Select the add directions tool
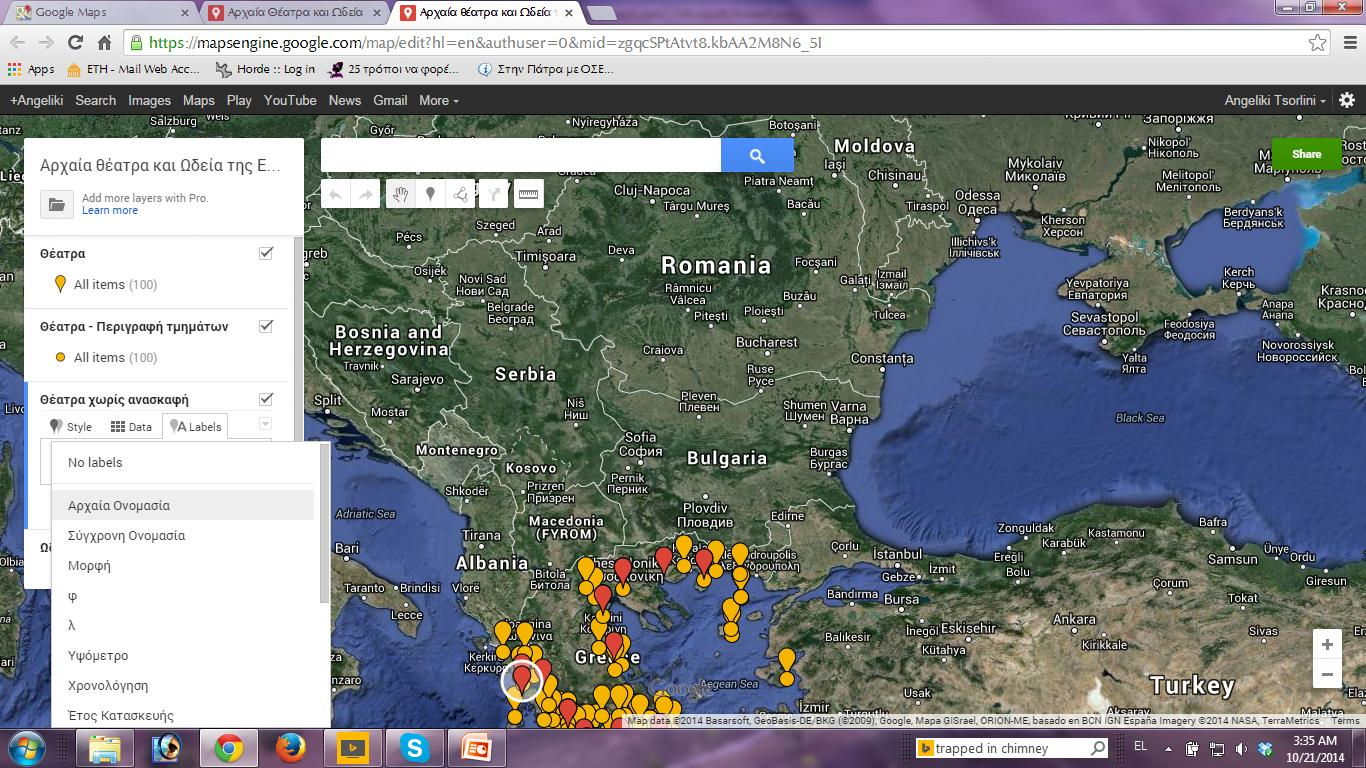 (x=494, y=195)
